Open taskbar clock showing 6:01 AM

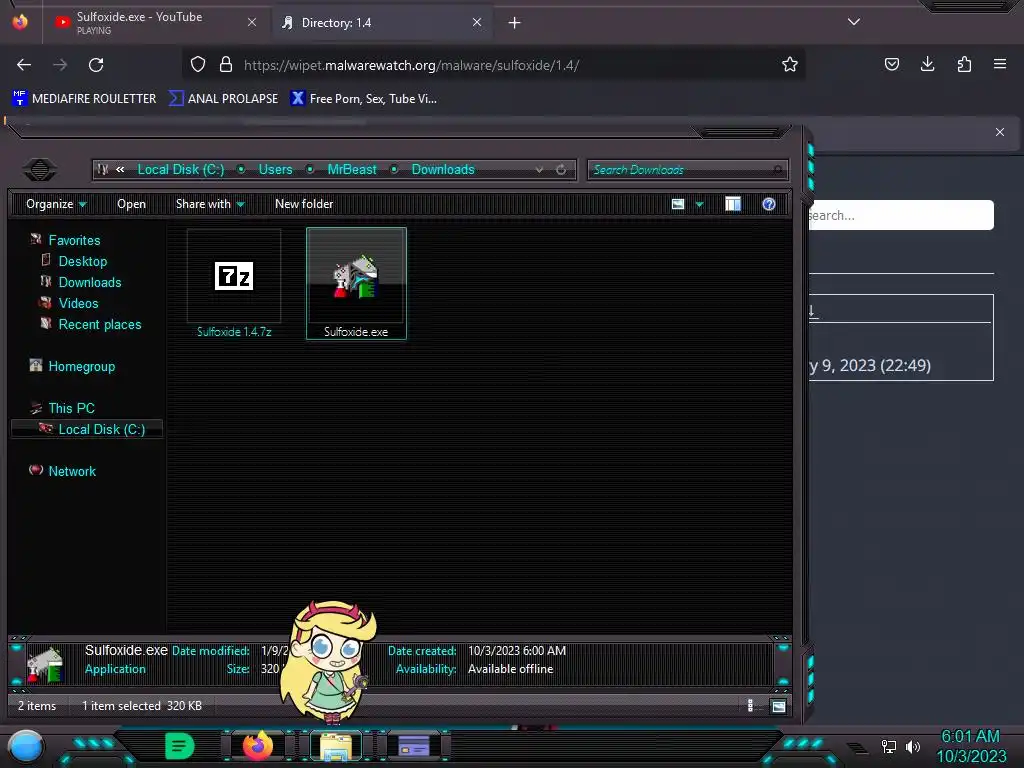pos(972,746)
